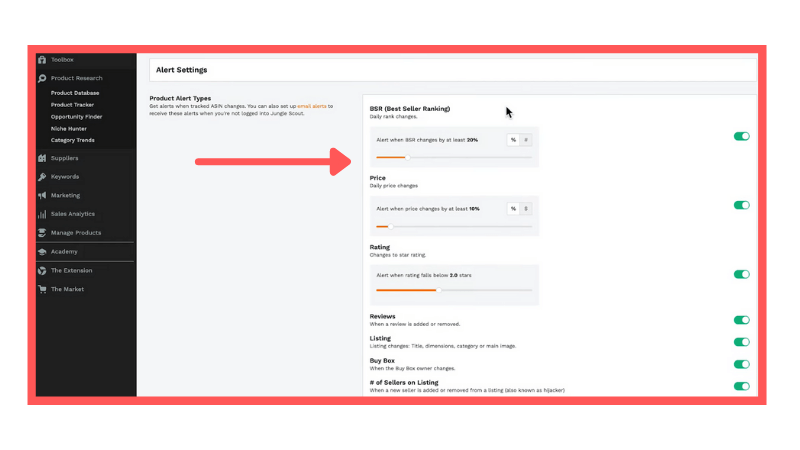Open Suppliers via its building icon
The image size is (800, 450).
click(x=42, y=158)
